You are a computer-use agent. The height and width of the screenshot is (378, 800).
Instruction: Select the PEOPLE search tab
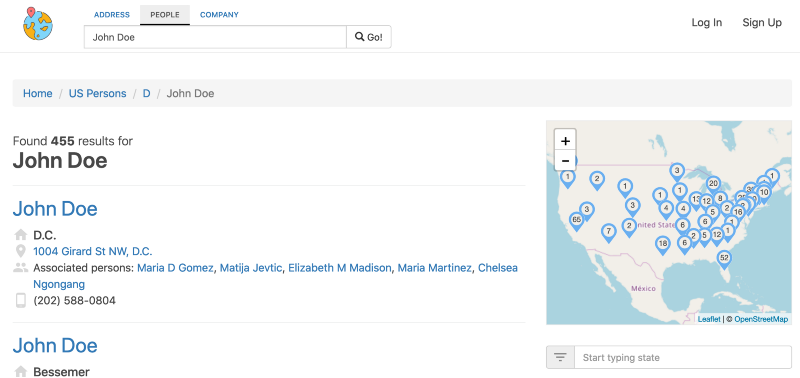point(165,15)
